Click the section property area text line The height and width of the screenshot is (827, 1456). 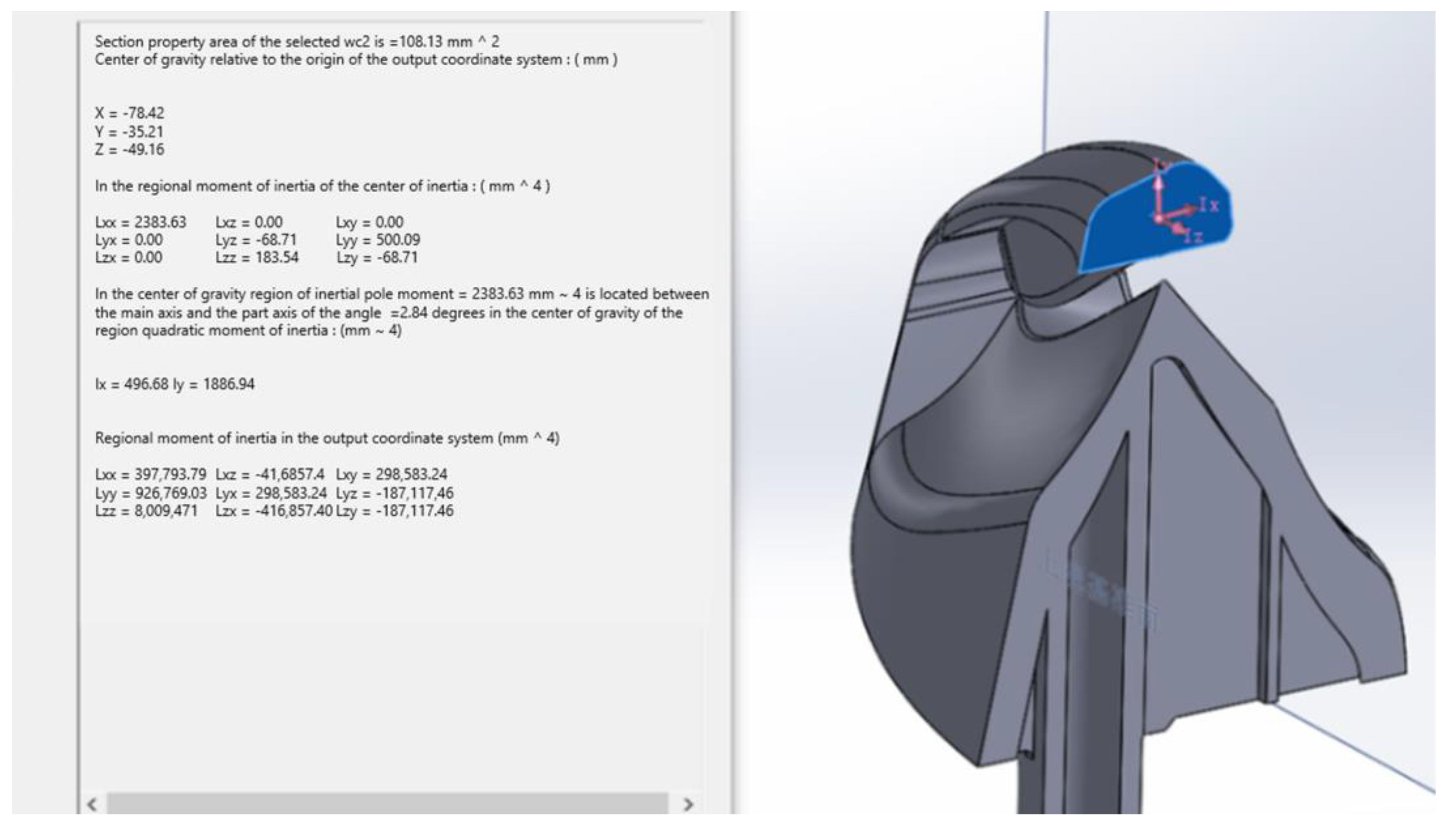[x=296, y=41]
